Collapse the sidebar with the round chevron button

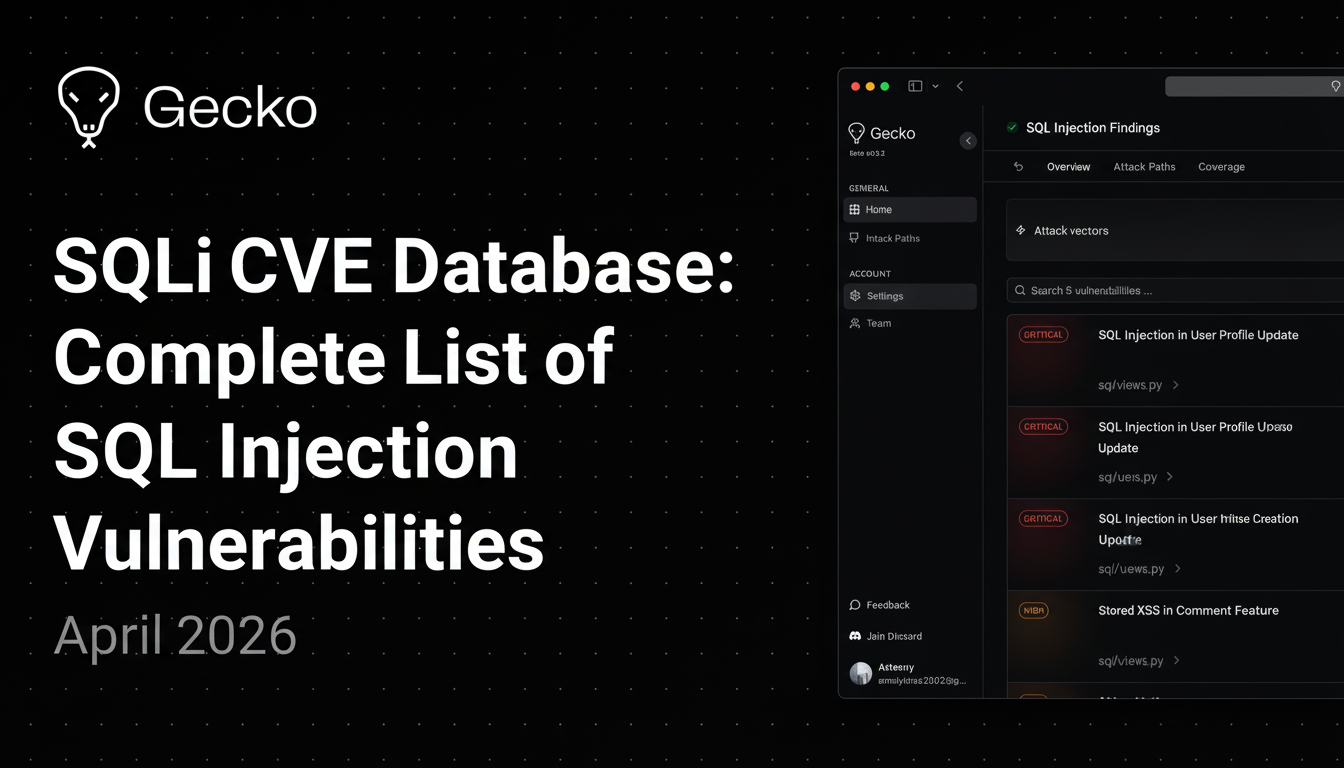click(967, 141)
